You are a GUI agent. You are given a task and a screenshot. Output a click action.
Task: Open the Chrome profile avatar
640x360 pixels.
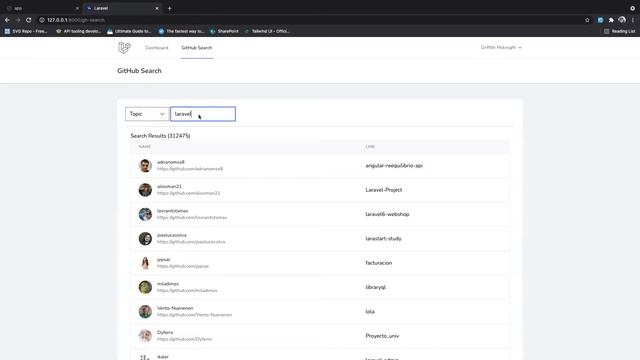pyautogui.click(x=622, y=20)
